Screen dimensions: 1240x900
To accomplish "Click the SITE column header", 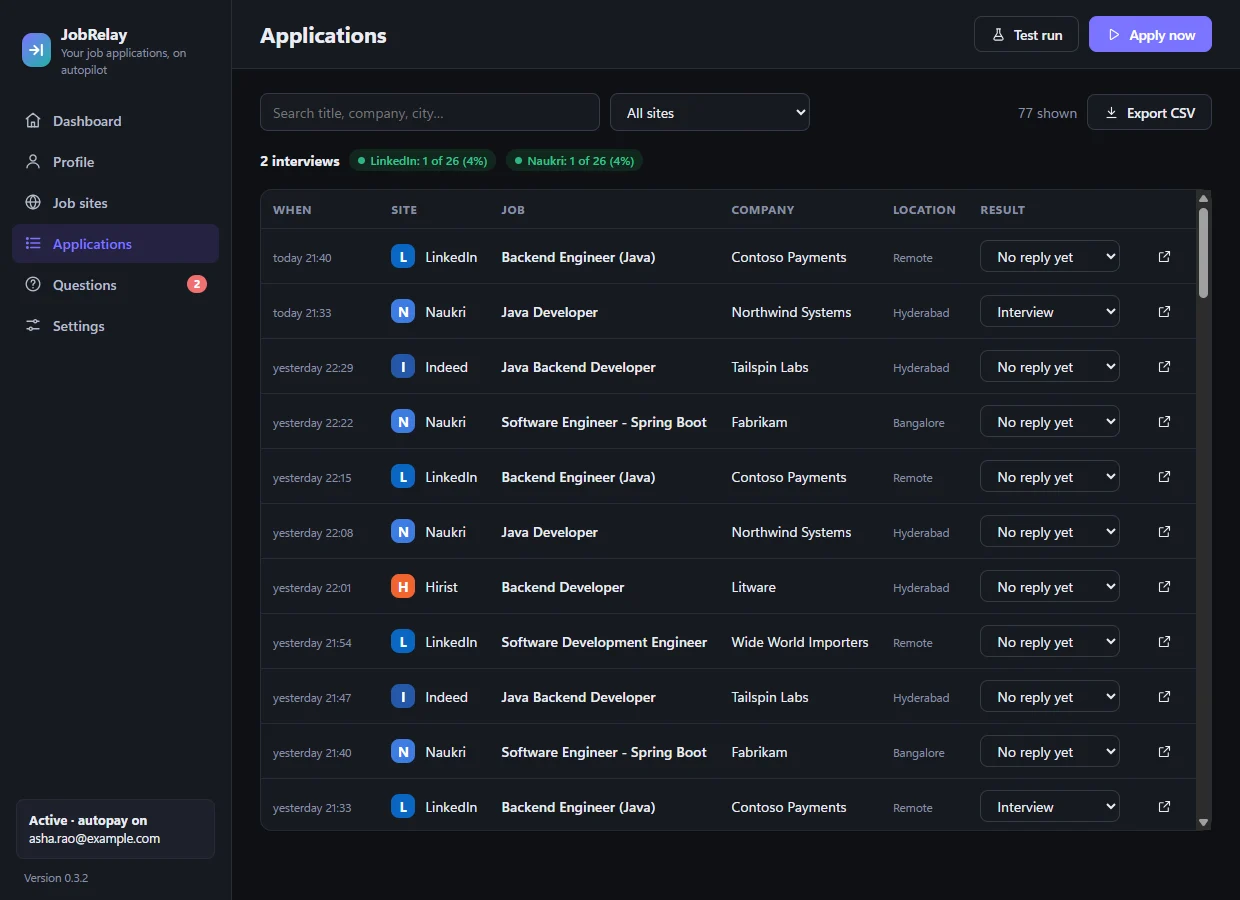I will (x=404, y=210).
